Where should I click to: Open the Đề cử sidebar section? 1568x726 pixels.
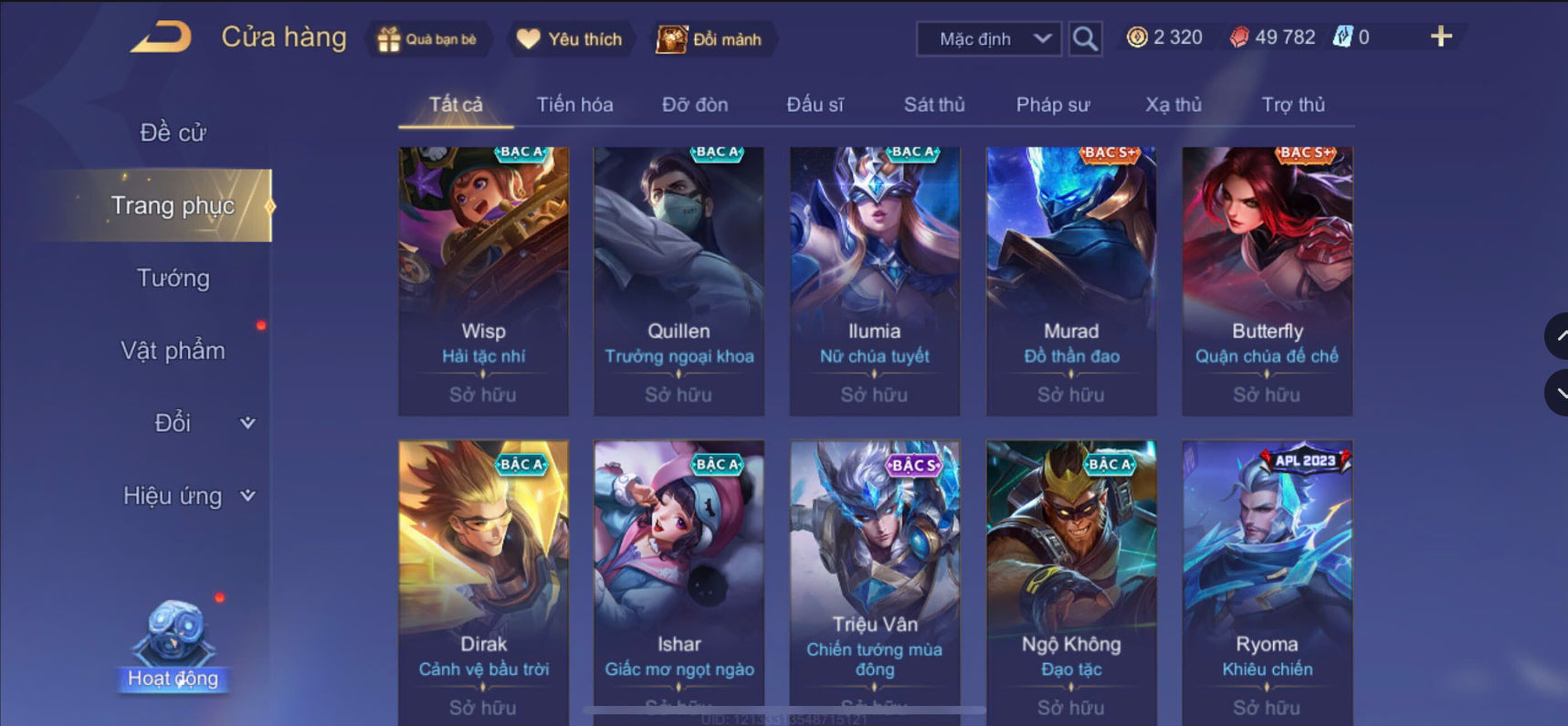[173, 132]
